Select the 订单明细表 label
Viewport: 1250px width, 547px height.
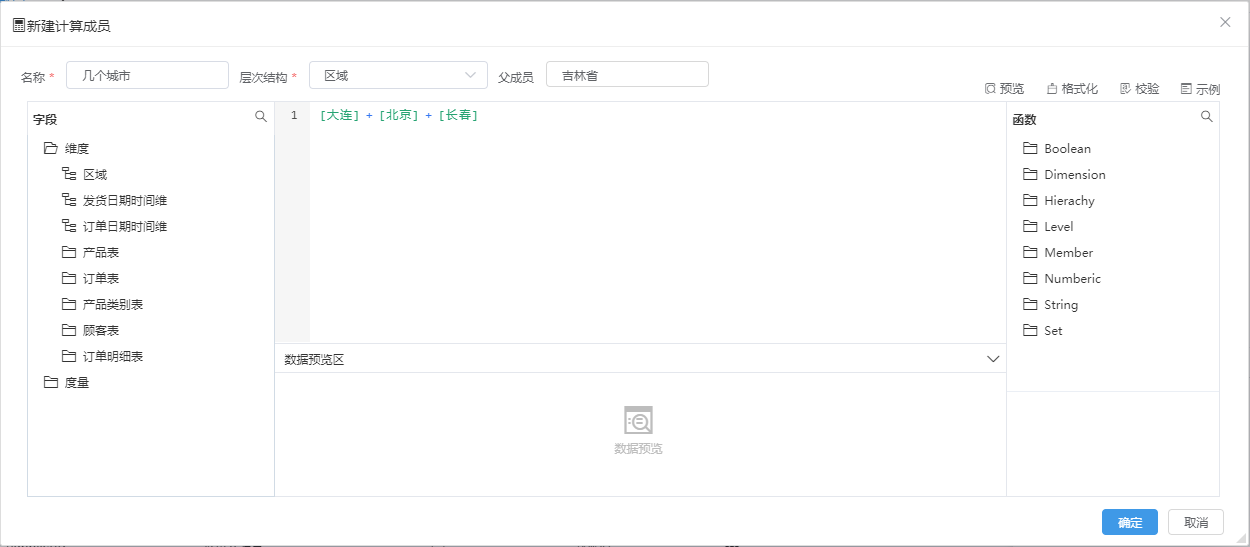pos(113,356)
